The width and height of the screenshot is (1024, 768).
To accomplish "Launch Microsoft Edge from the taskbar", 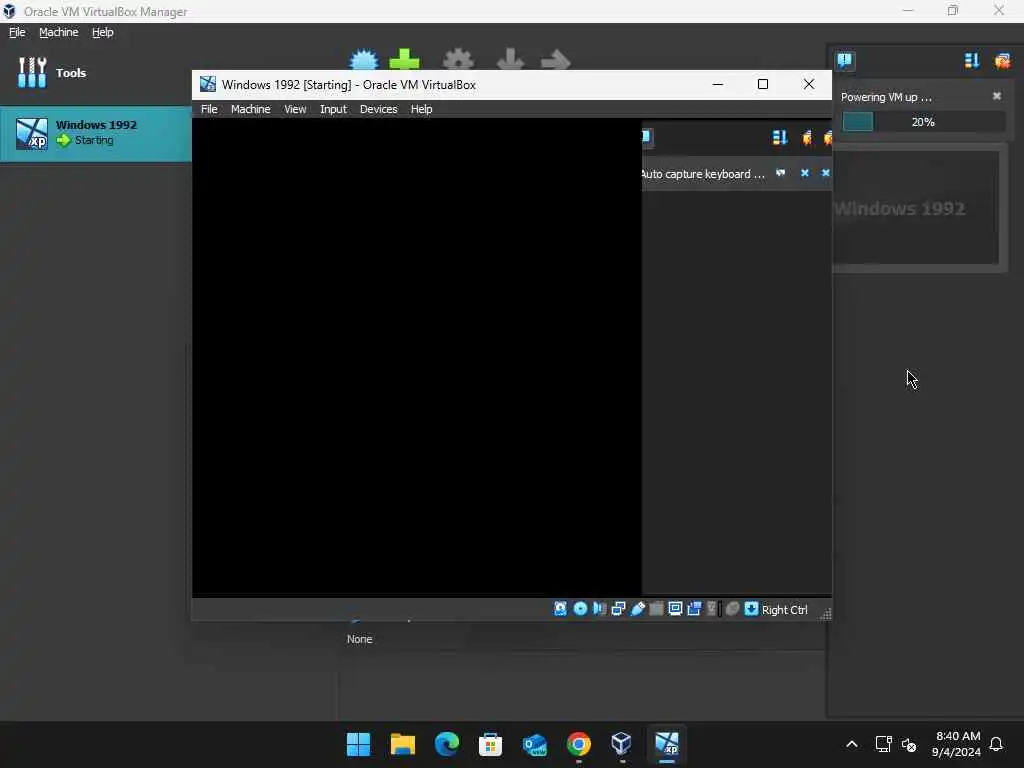I will point(447,744).
